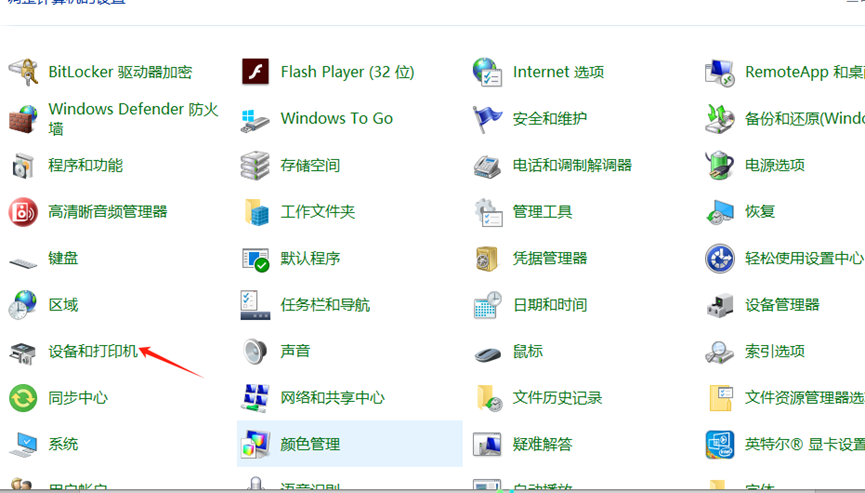865x493 pixels.
Task: Open the 网络和共享中心 icon
Action: [255, 398]
